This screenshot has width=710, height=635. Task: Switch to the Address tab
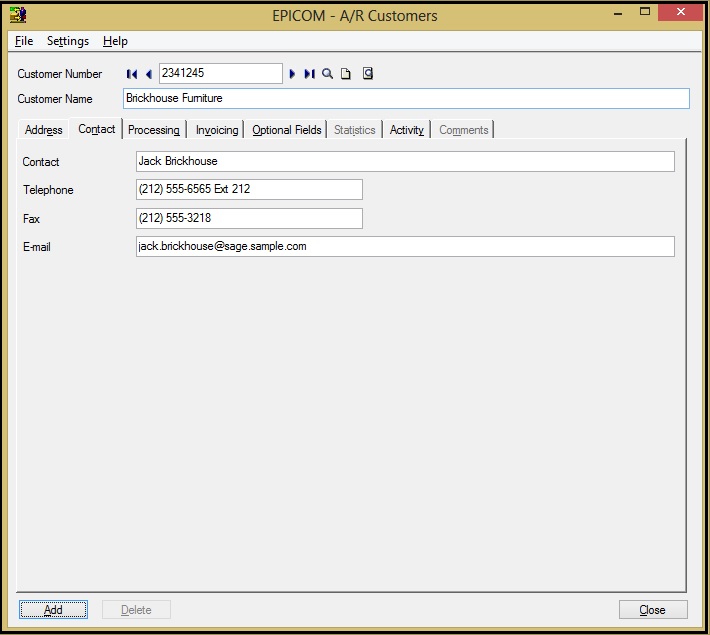(43, 130)
